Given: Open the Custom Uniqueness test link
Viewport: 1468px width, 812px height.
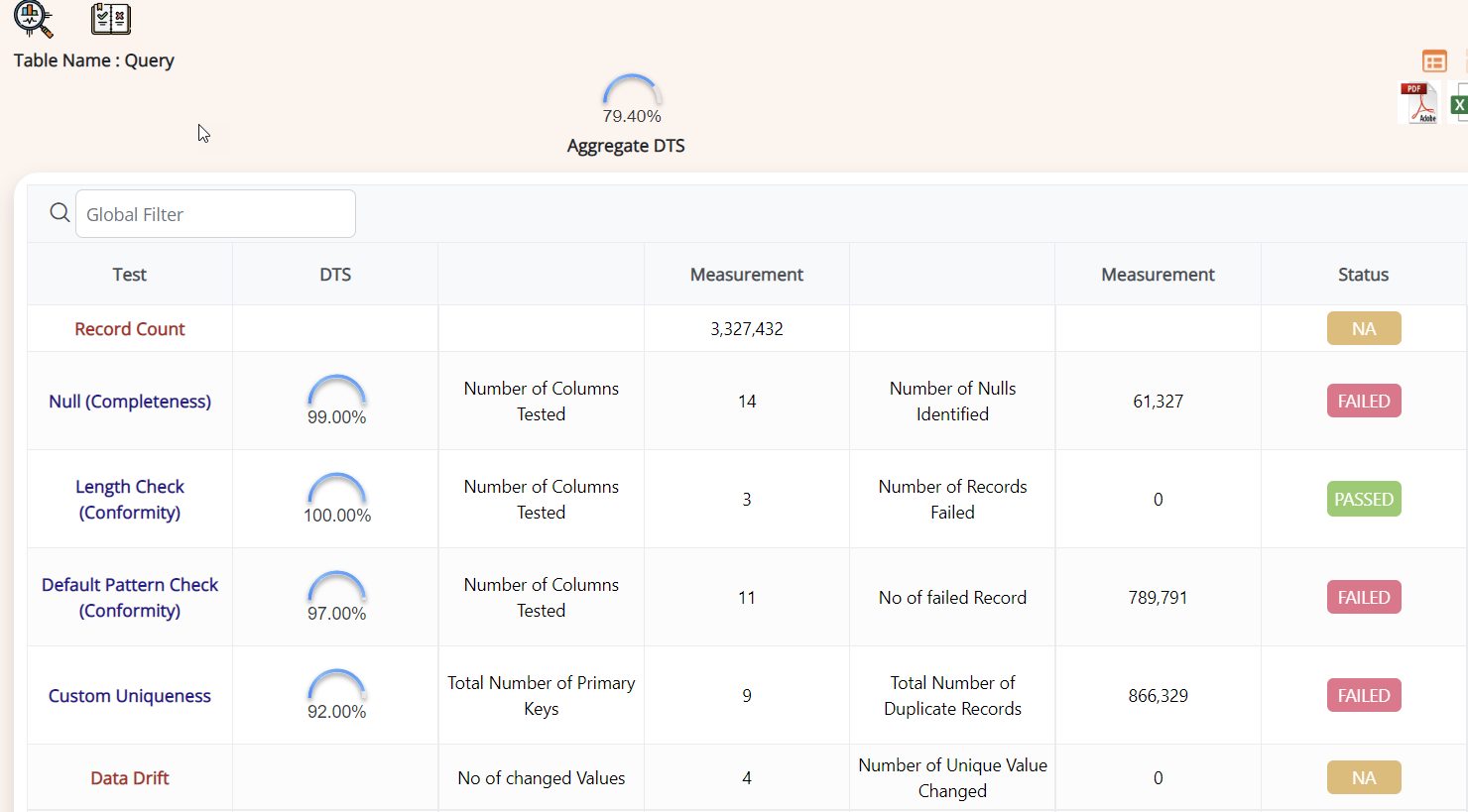Looking at the screenshot, I should coord(130,696).
